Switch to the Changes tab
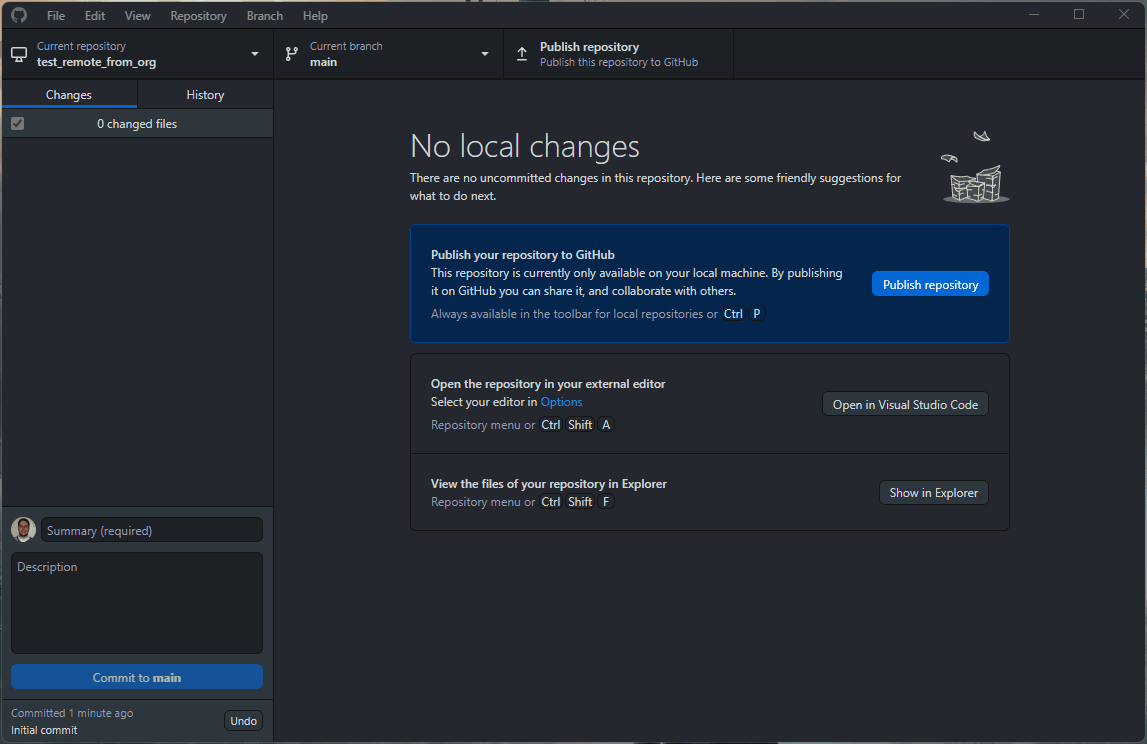The height and width of the screenshot is (744, 1147). [69, 94]
